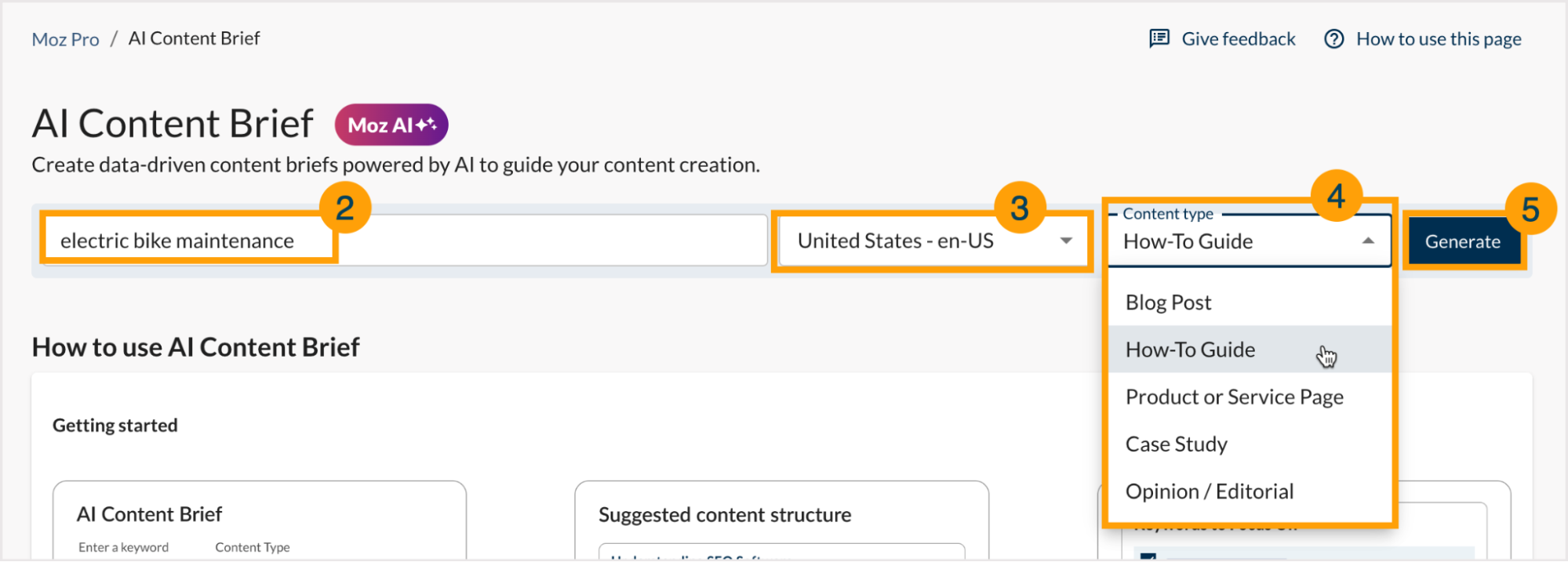Pick Product or Service Page option
Viewport: 1568px width, 562px height.
[x=1234, y=397]
